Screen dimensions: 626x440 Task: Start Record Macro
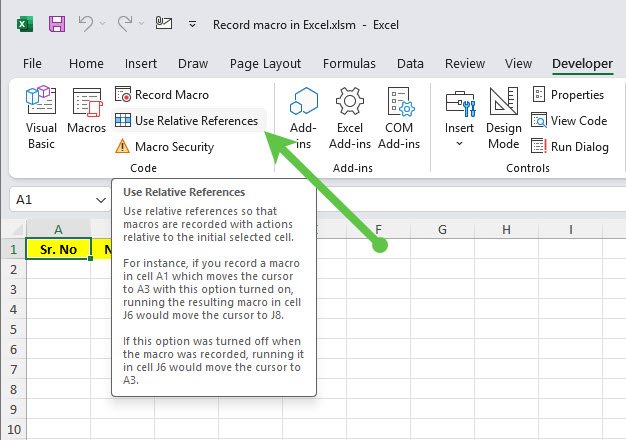point(162,95)
